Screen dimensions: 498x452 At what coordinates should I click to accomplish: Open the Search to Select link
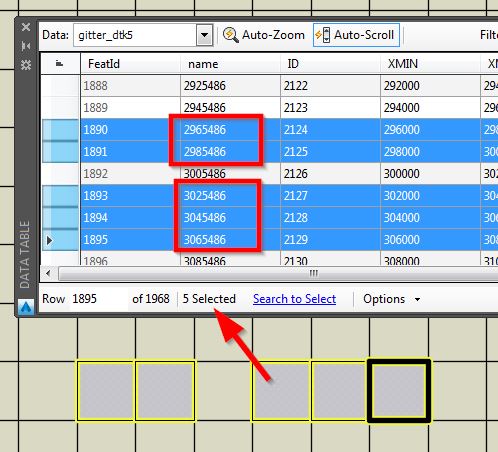click(294, 299)
